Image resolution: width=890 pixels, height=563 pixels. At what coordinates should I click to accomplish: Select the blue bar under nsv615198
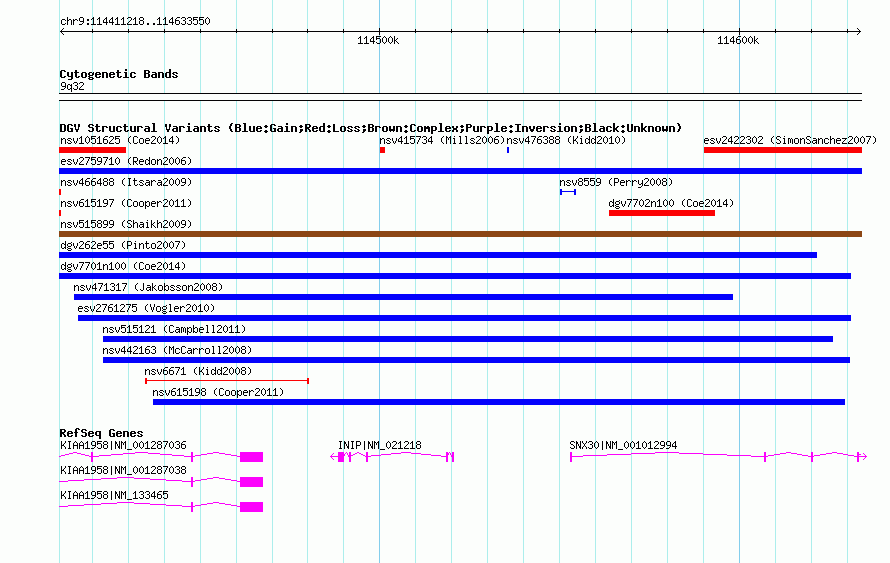[499, 402]
